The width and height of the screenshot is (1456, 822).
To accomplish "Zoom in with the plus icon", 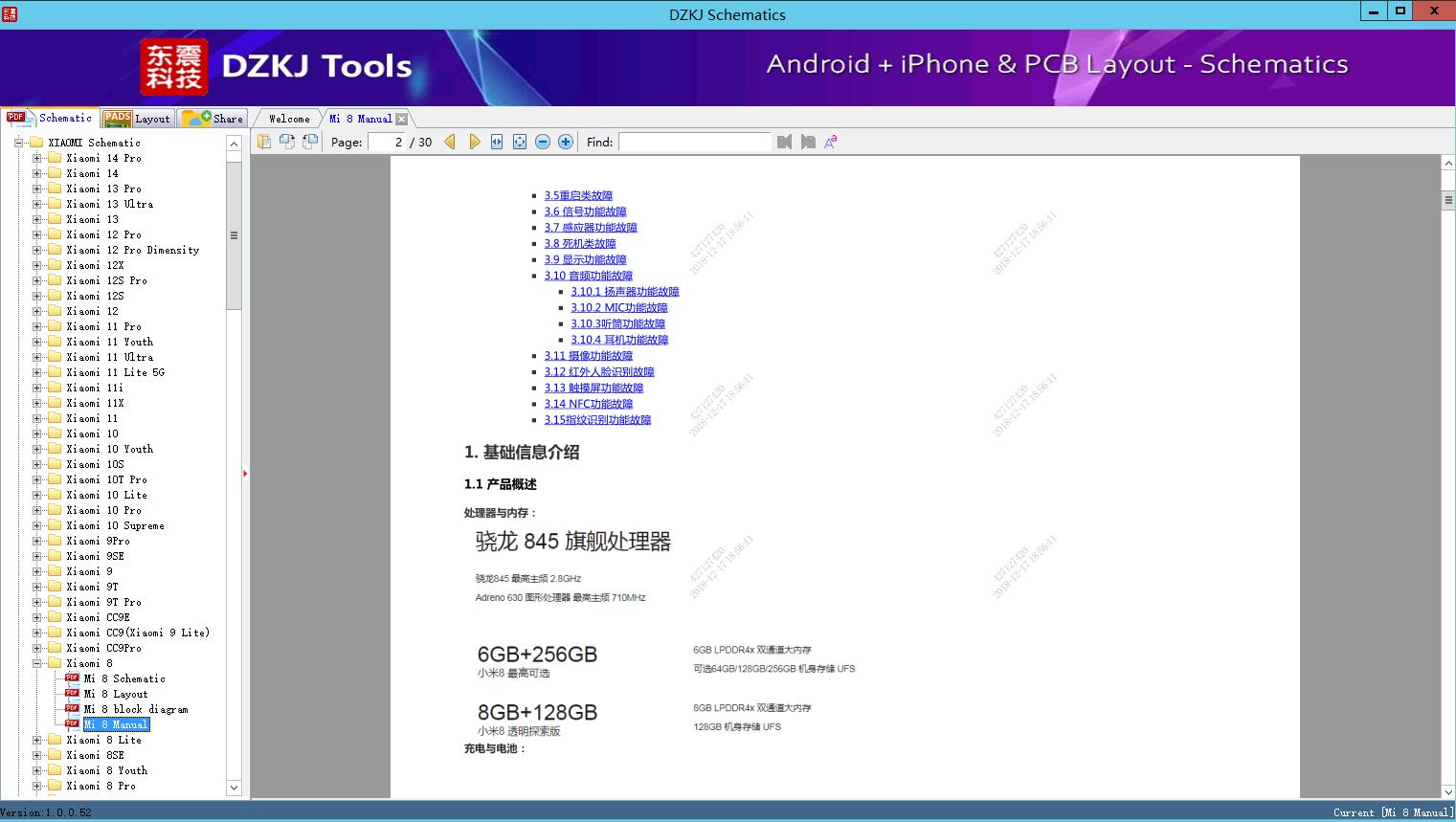I will tap(566, 142).
